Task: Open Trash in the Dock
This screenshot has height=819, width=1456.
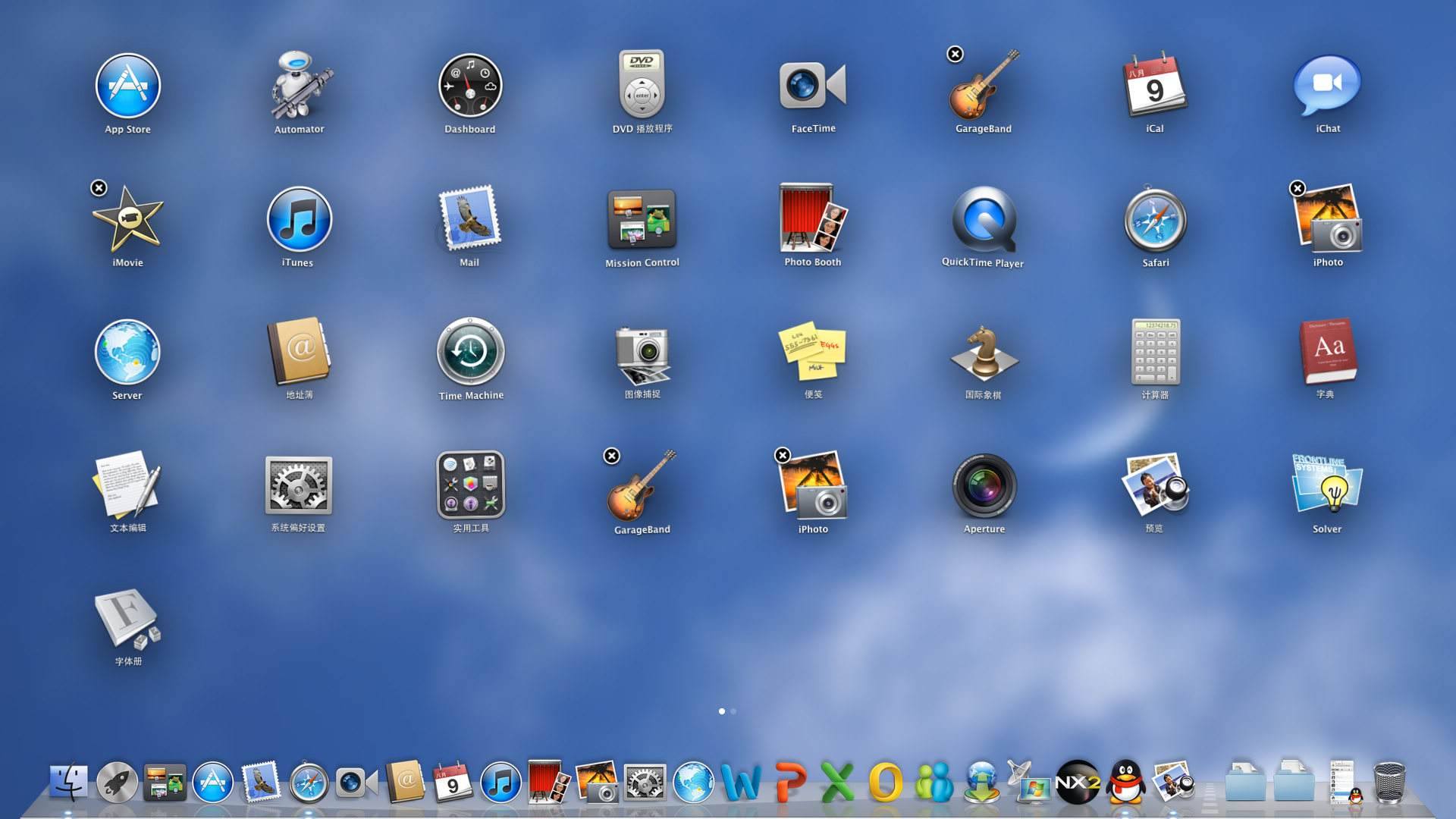Action: 1389,783
